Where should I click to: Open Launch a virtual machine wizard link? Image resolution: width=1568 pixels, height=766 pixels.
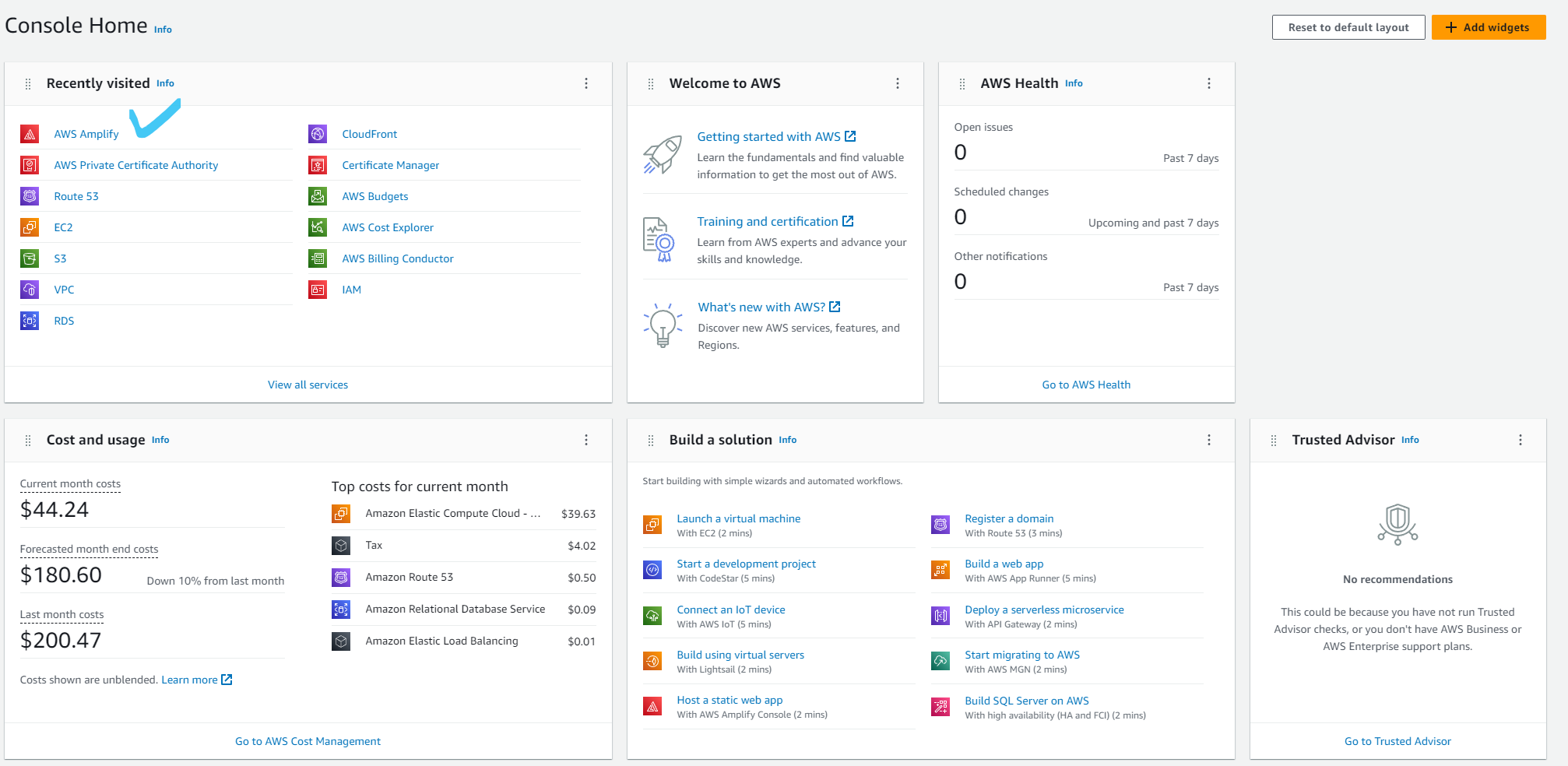739,518
